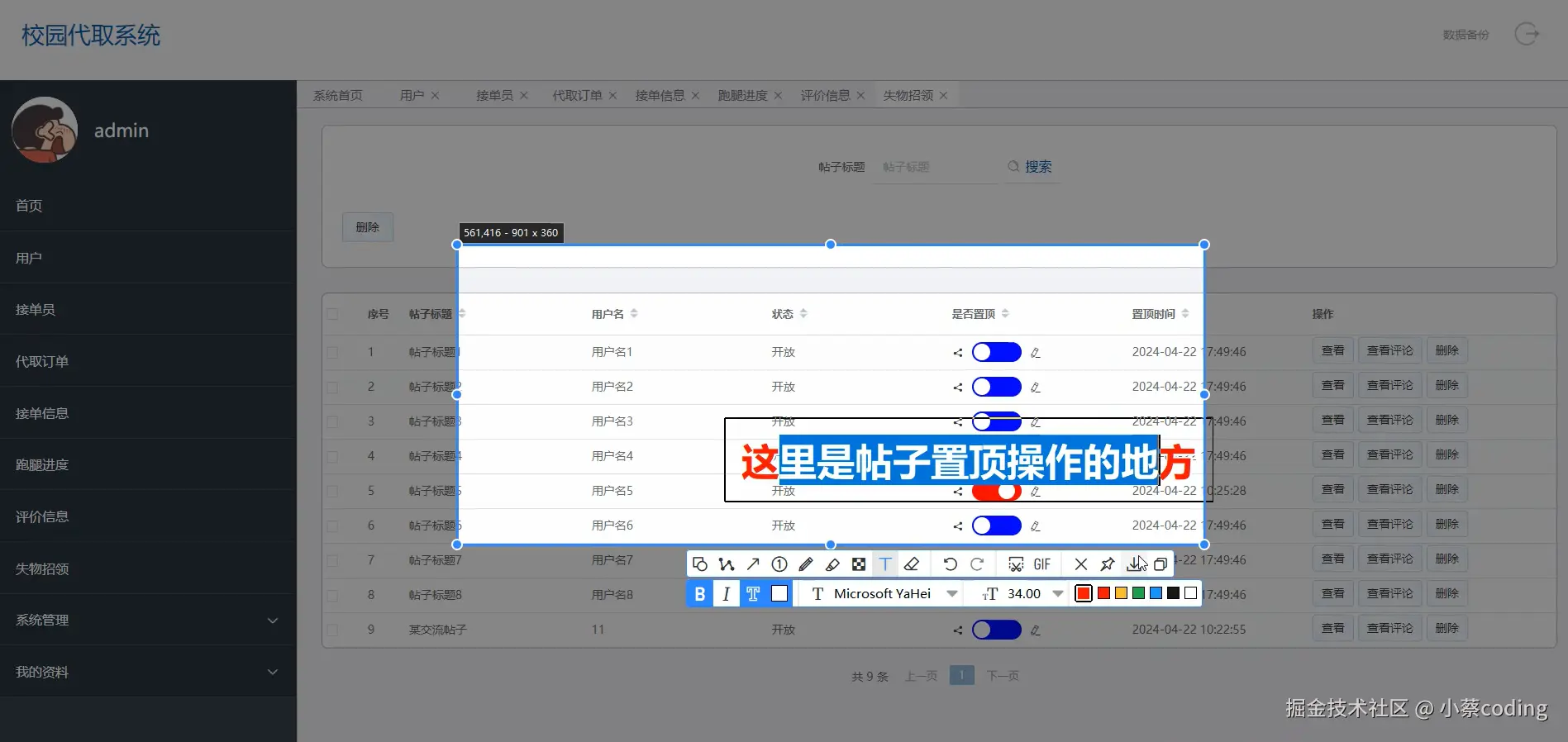Close the 失物招领 tab
Image resolution: width=1568 pixels, height=742 pixels.
click(943, 96)
